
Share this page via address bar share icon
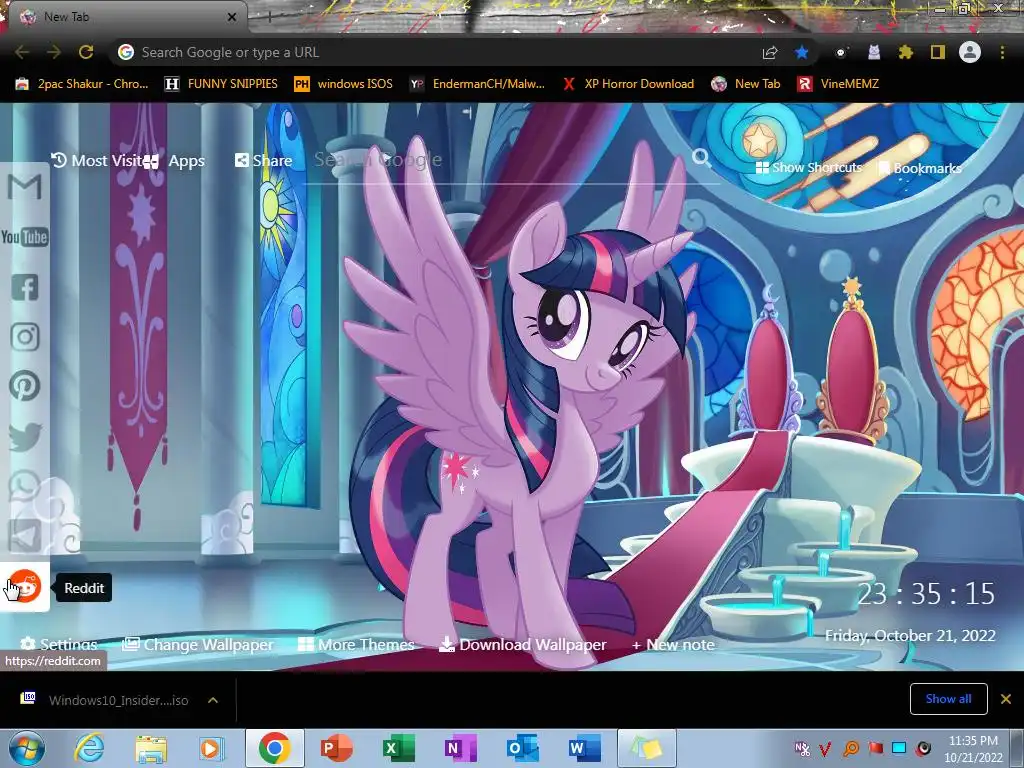[770, 53]
